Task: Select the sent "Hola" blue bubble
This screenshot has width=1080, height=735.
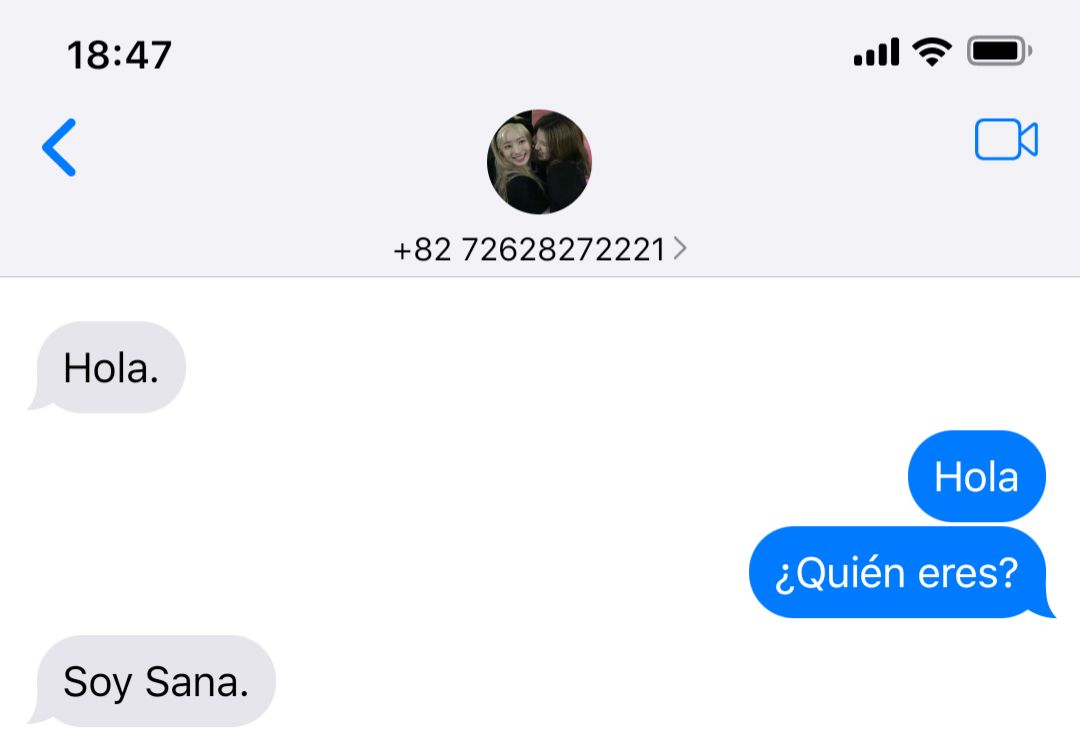Action: (x=977, y=475)
